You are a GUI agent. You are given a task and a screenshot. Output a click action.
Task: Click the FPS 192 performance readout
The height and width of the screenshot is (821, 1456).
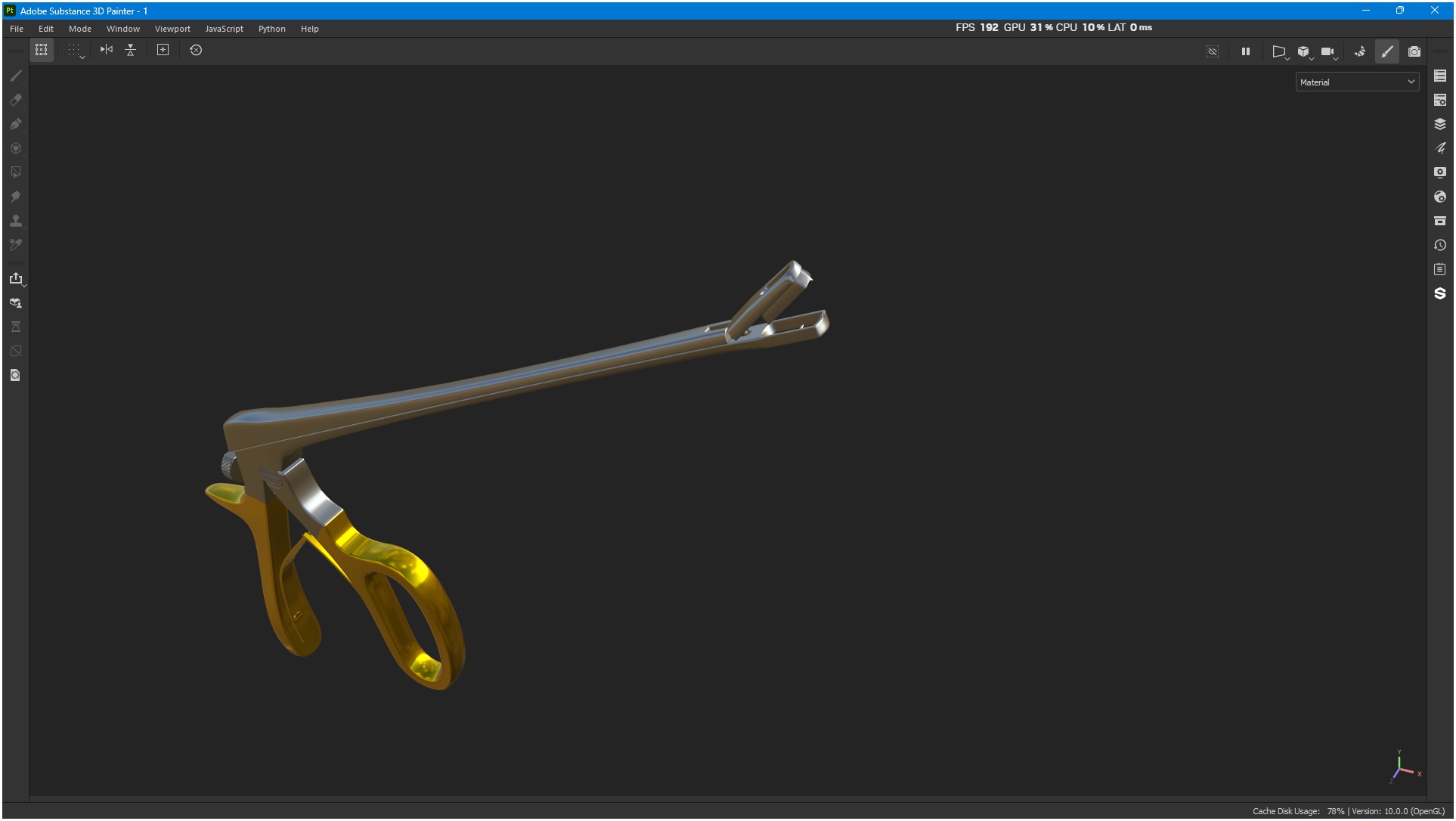(977, 27)
